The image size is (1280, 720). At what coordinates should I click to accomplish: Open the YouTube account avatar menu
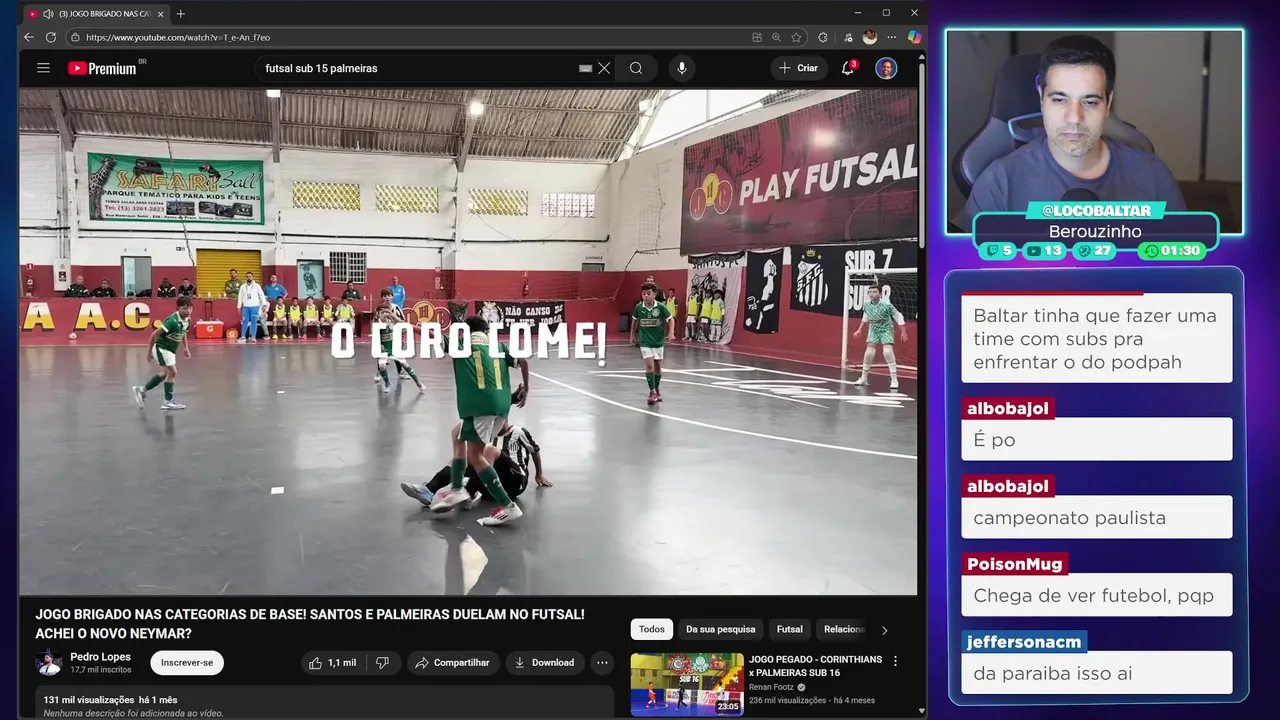point(886,68)
